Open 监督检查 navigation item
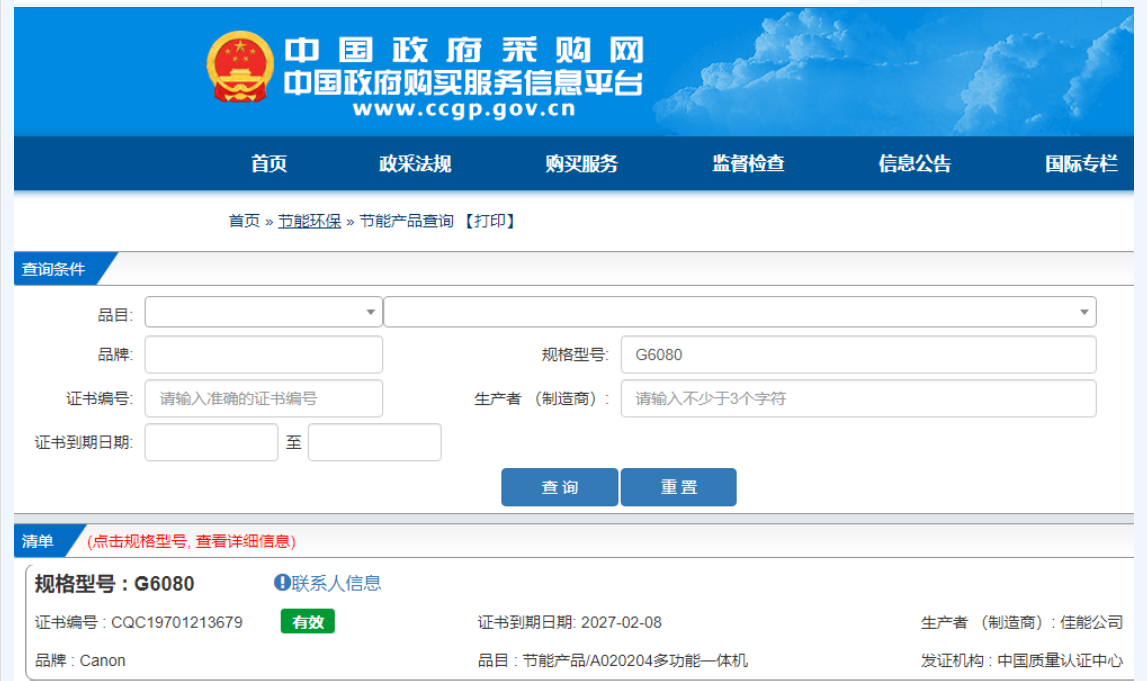1147x681 pixels. tap(748, 164)
